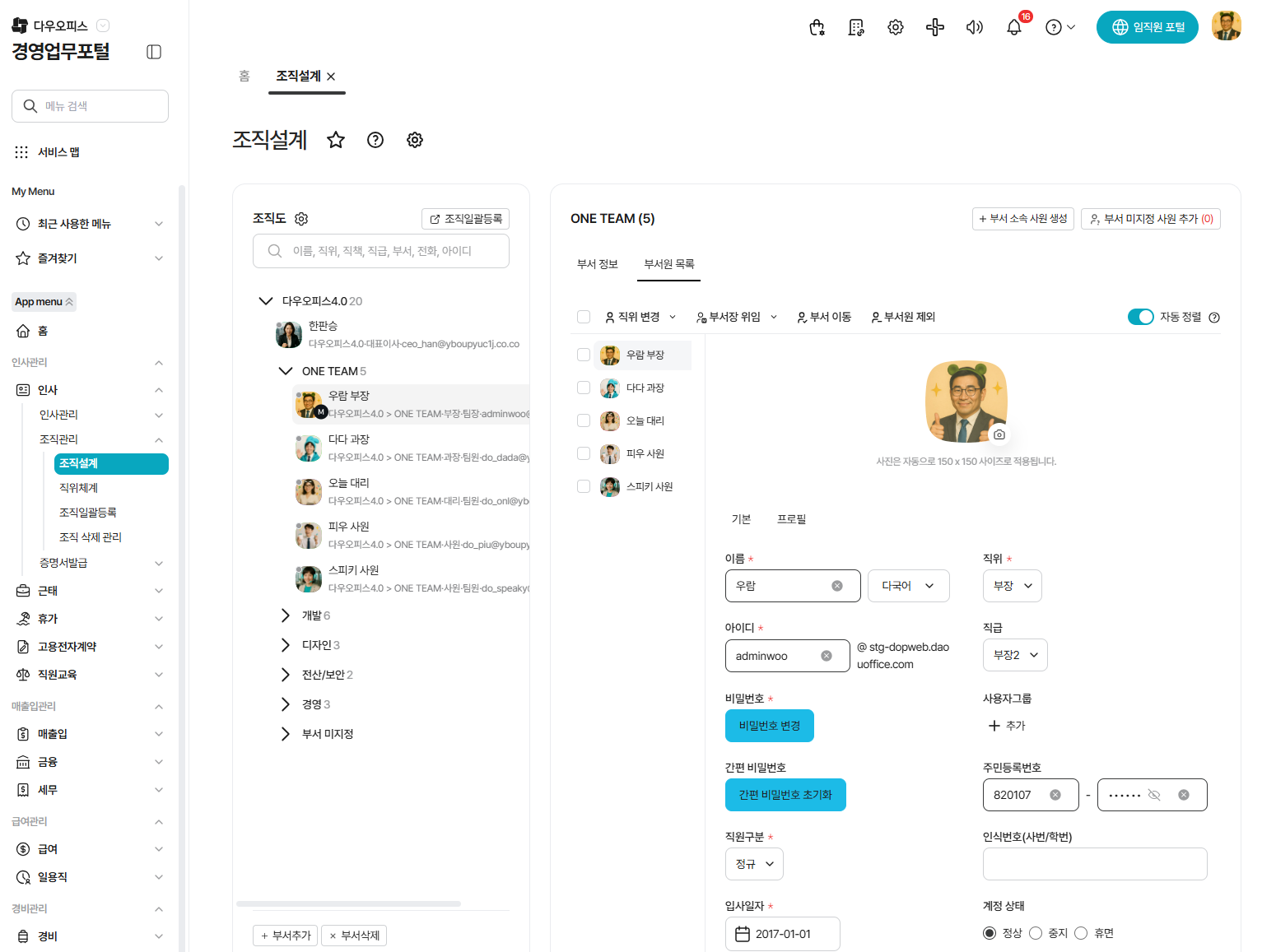Screen dimensions: 1276x952
Task: Click camera icon to change profile photo
Action: (x=999, y=434)
